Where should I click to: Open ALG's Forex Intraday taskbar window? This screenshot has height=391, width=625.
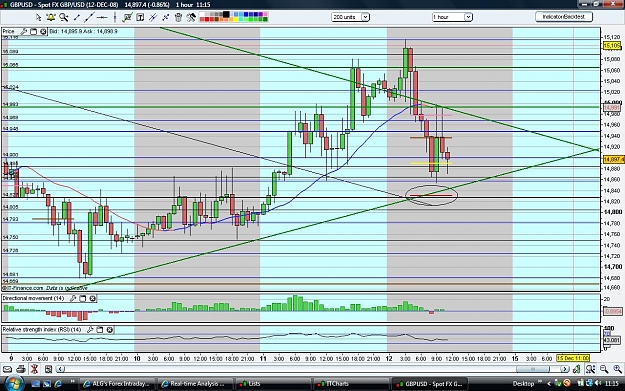116,384
